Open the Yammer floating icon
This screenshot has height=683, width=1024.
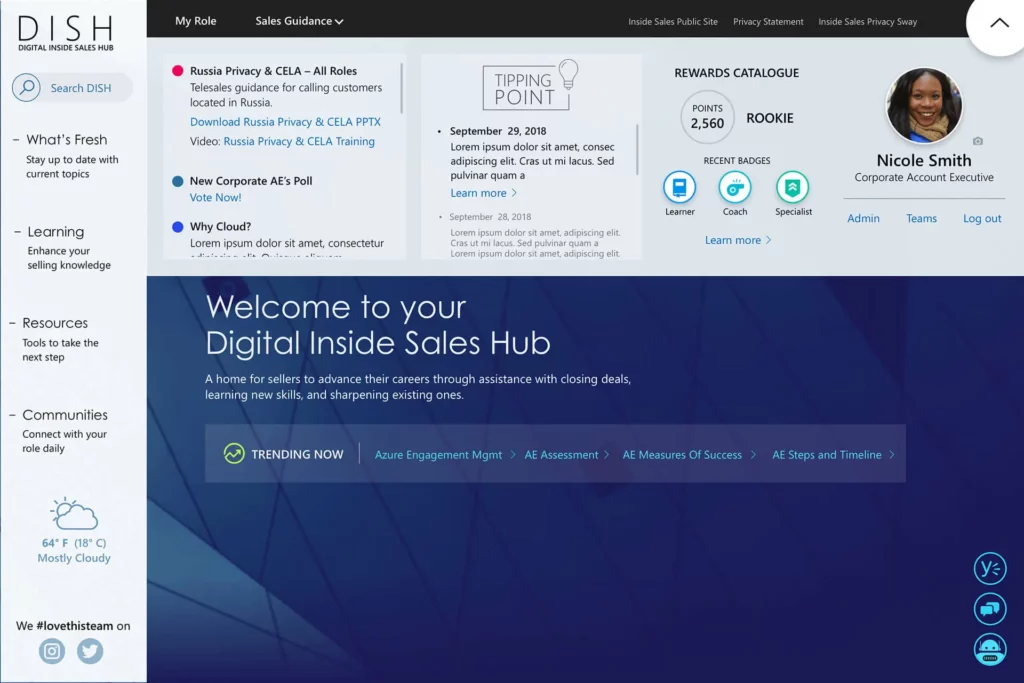pyautogui.click(x=989, y=568)
